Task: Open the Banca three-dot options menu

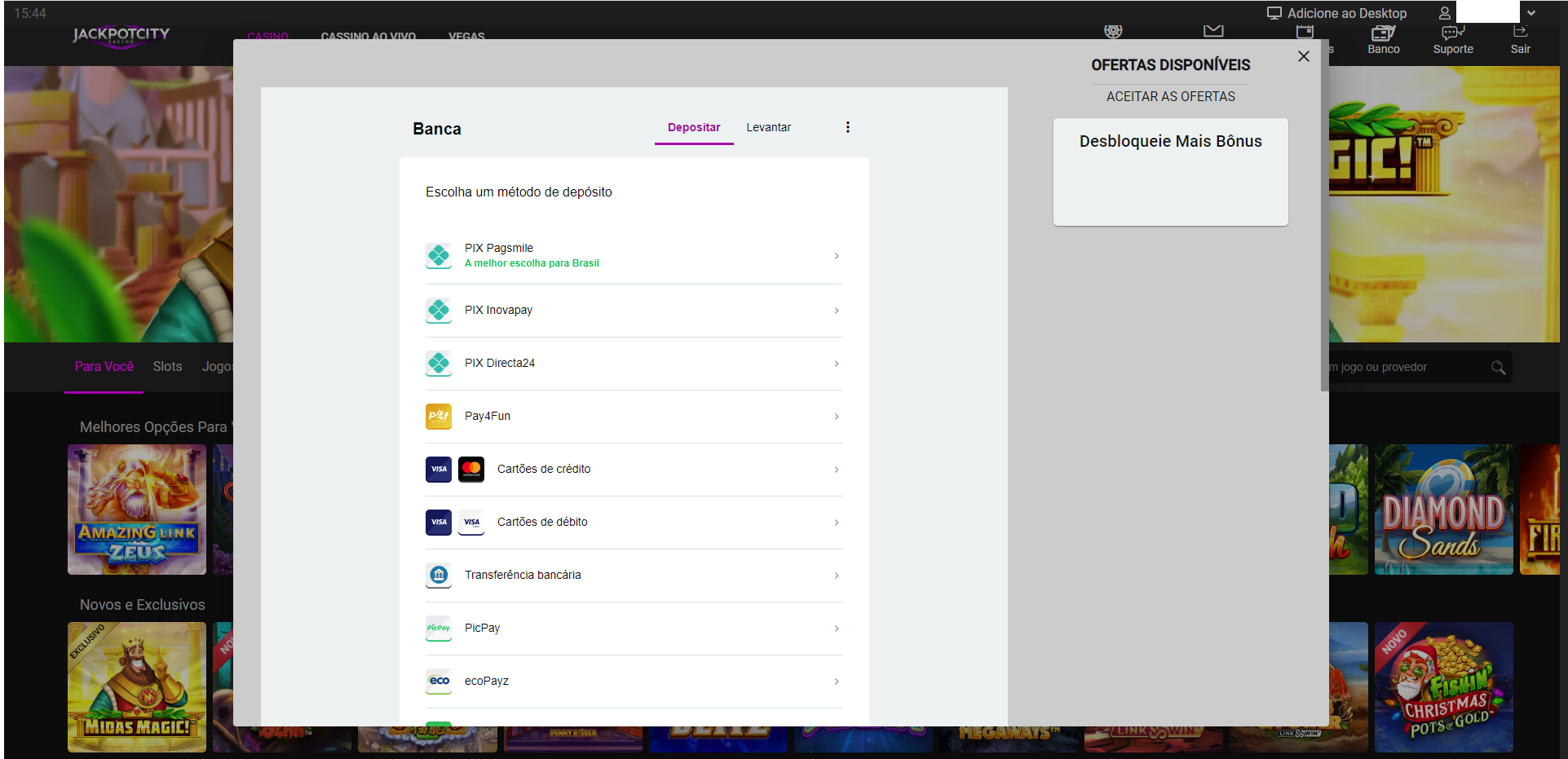Action: pos(848,127)
